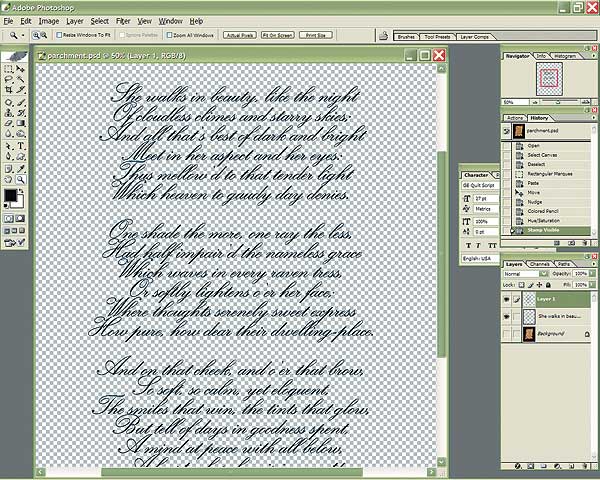The image size is (600, 480).
Task: Click Create new snapshot icon in History panel
Action: [571, 243]
